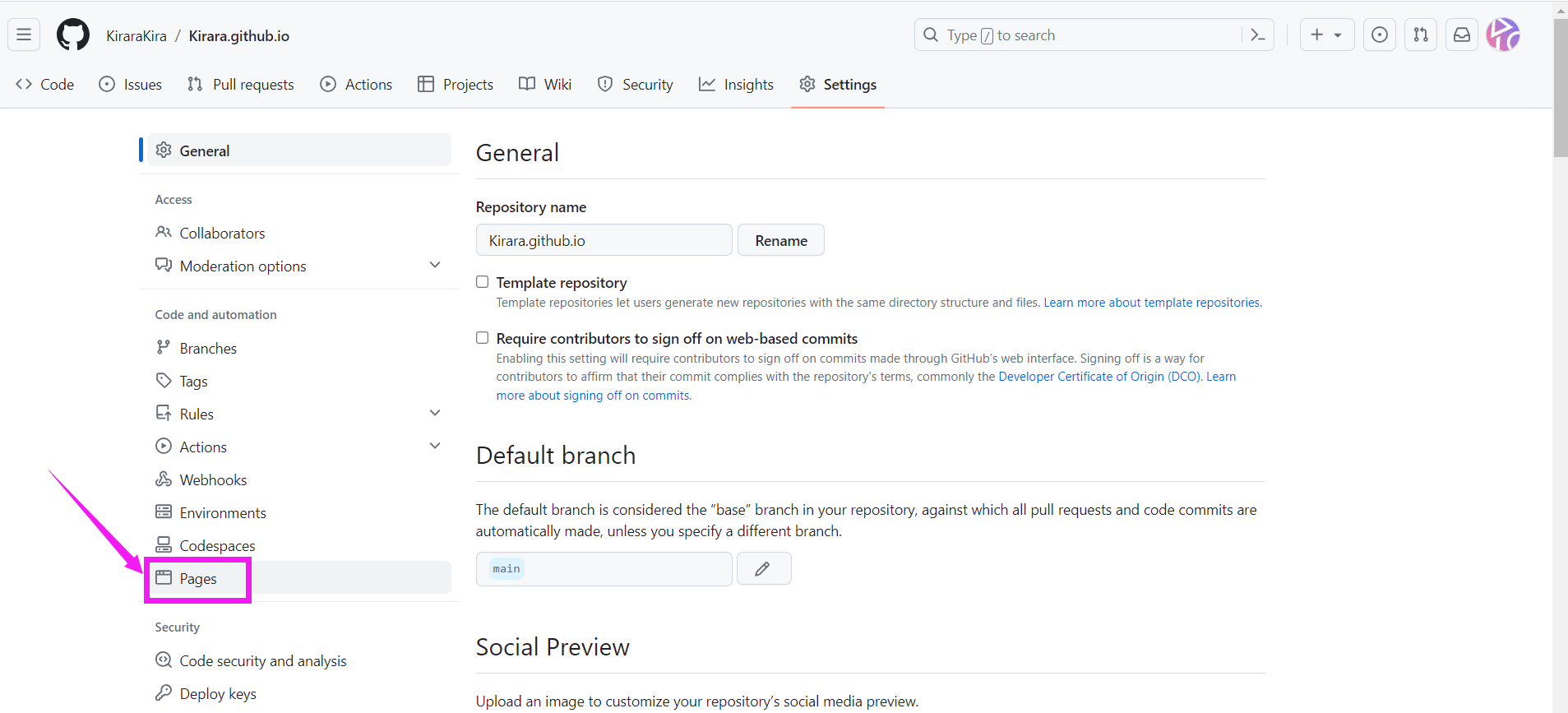Open Developer Certificate of Origin link
The height and width of the screenshot is (713, 1568).
point(1100,377)
